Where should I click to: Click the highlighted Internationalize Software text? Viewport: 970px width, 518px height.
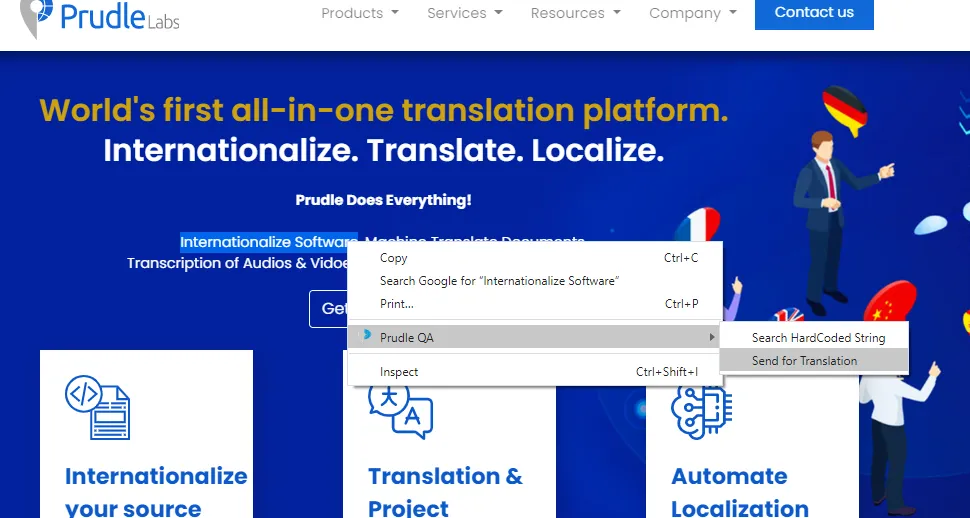pyautogui.click(x=268, y=242)
